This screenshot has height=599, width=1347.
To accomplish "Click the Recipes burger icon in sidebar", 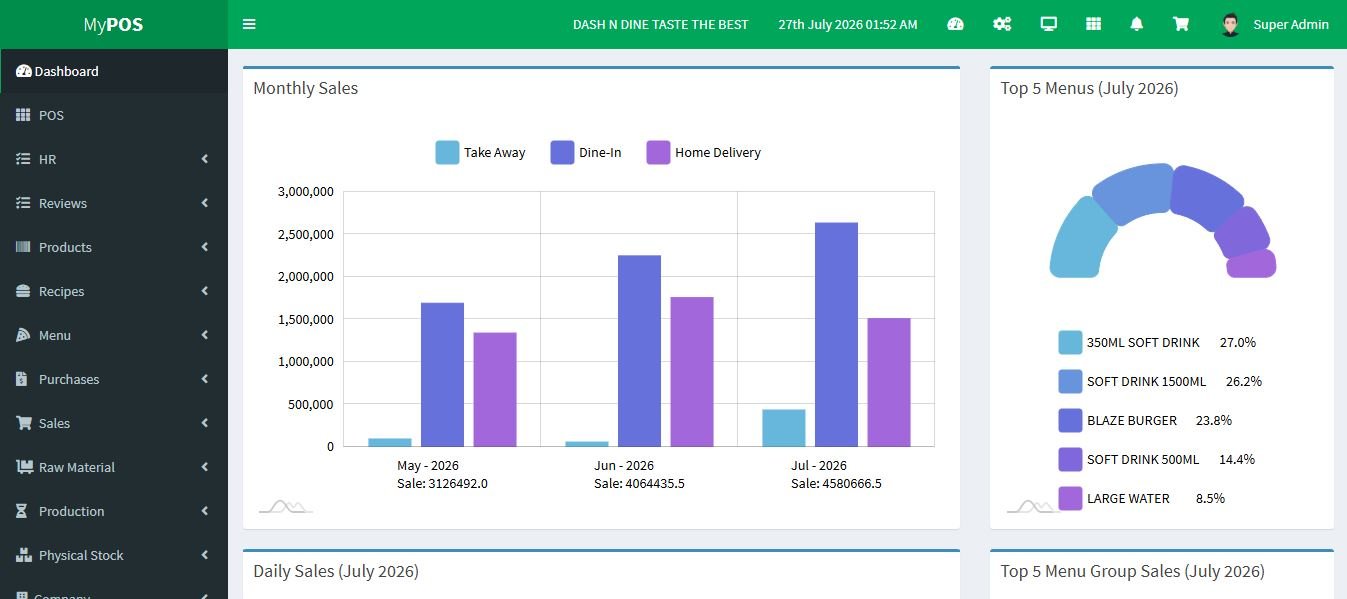I will [23, 291].
